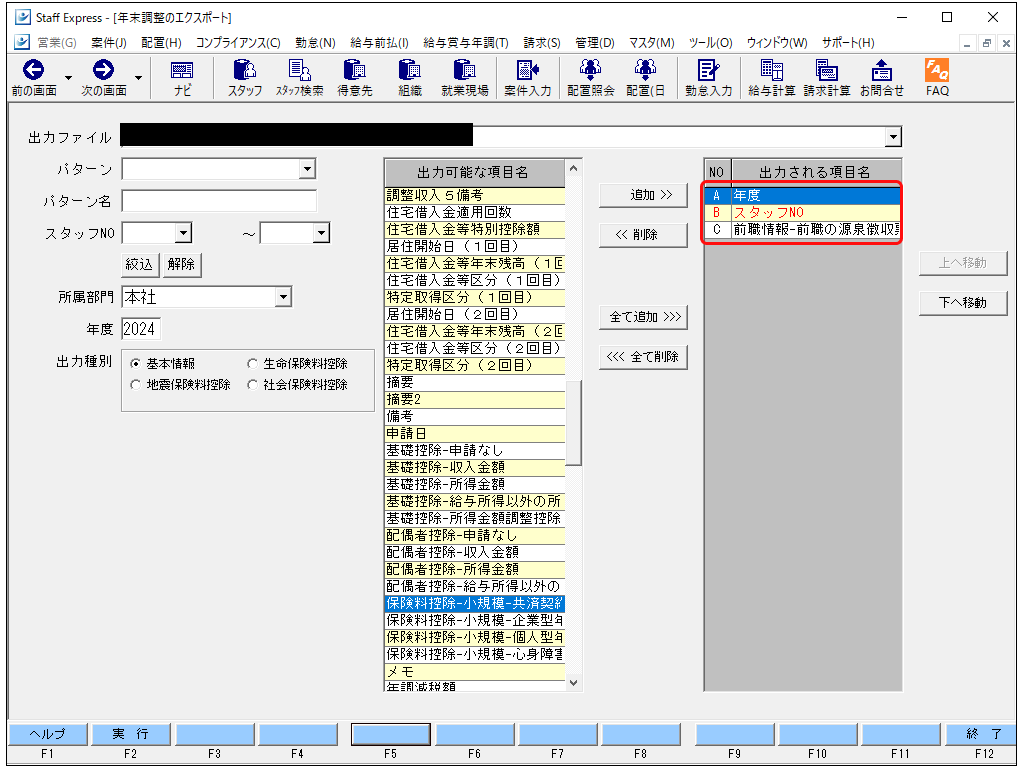1024x768 pixels.
Task: Click scroll-down arrow of available items list
Action: click(573, 683)
